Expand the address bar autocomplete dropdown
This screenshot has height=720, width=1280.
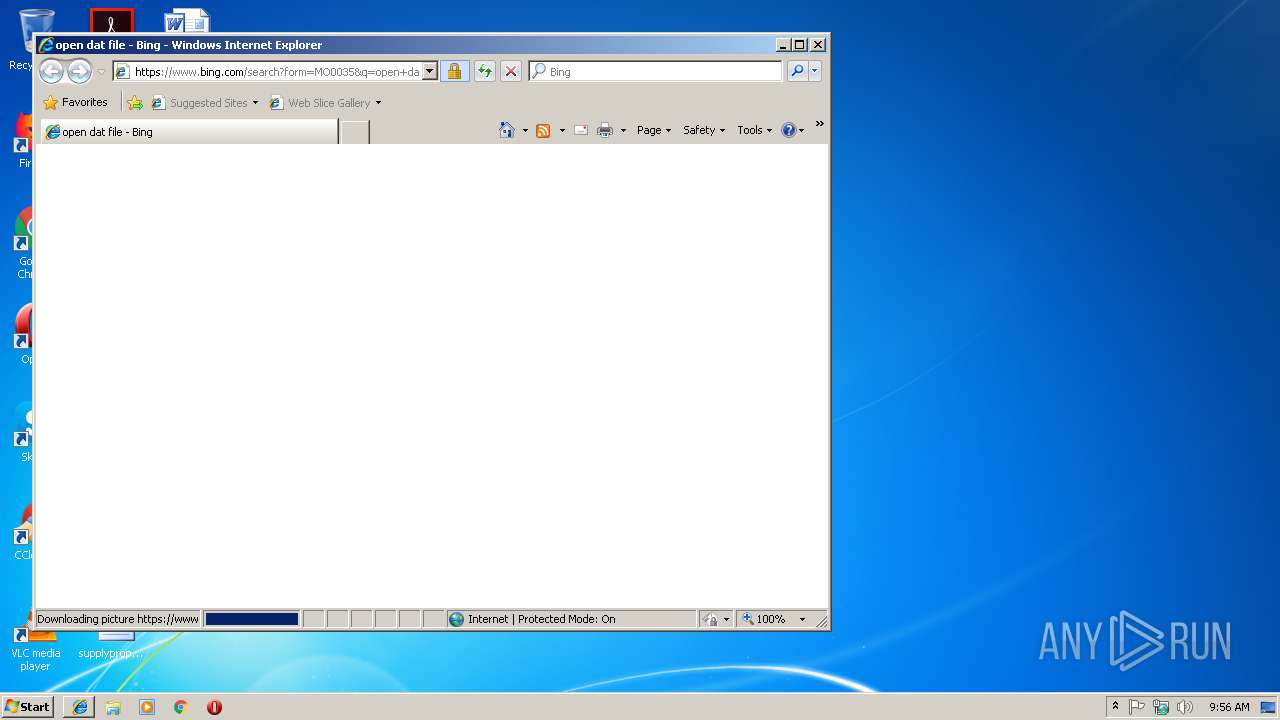point(430,71)
